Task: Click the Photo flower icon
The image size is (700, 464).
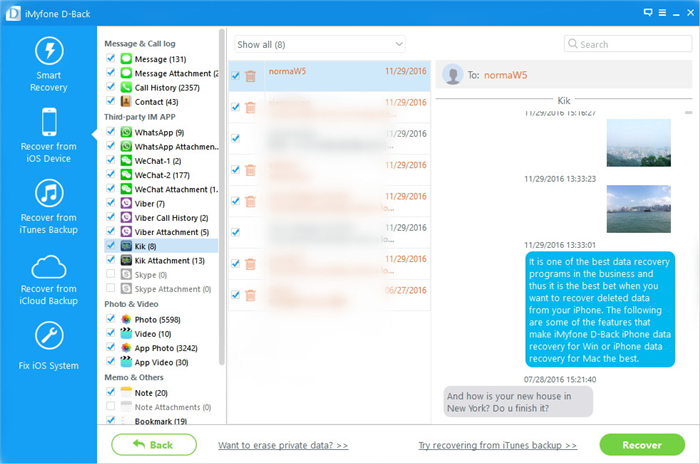Action: (126, 319)
